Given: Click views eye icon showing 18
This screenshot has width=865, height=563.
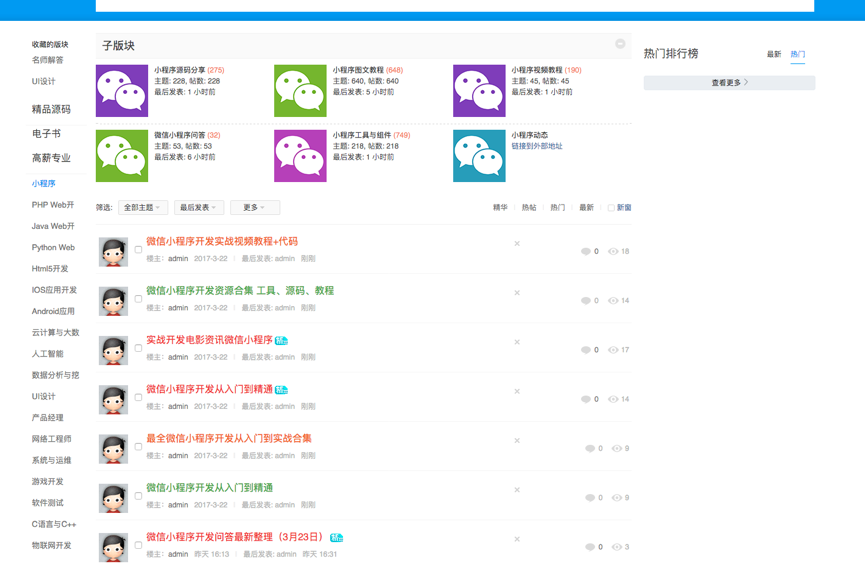Looking at the screenshot, I should click(x=613, y=251).
